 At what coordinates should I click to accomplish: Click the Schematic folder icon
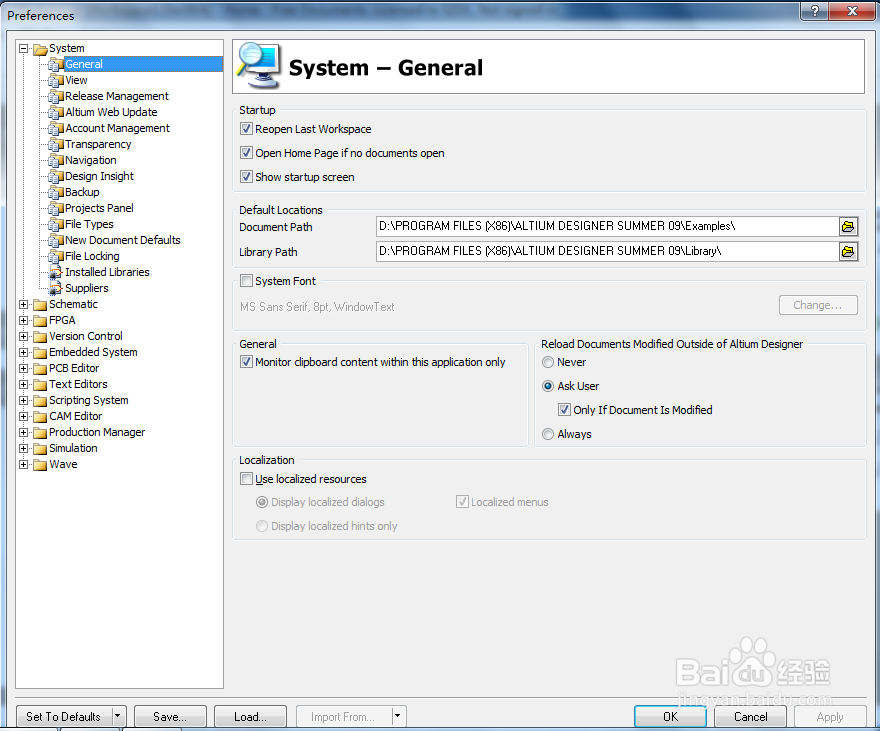(40, 305)
